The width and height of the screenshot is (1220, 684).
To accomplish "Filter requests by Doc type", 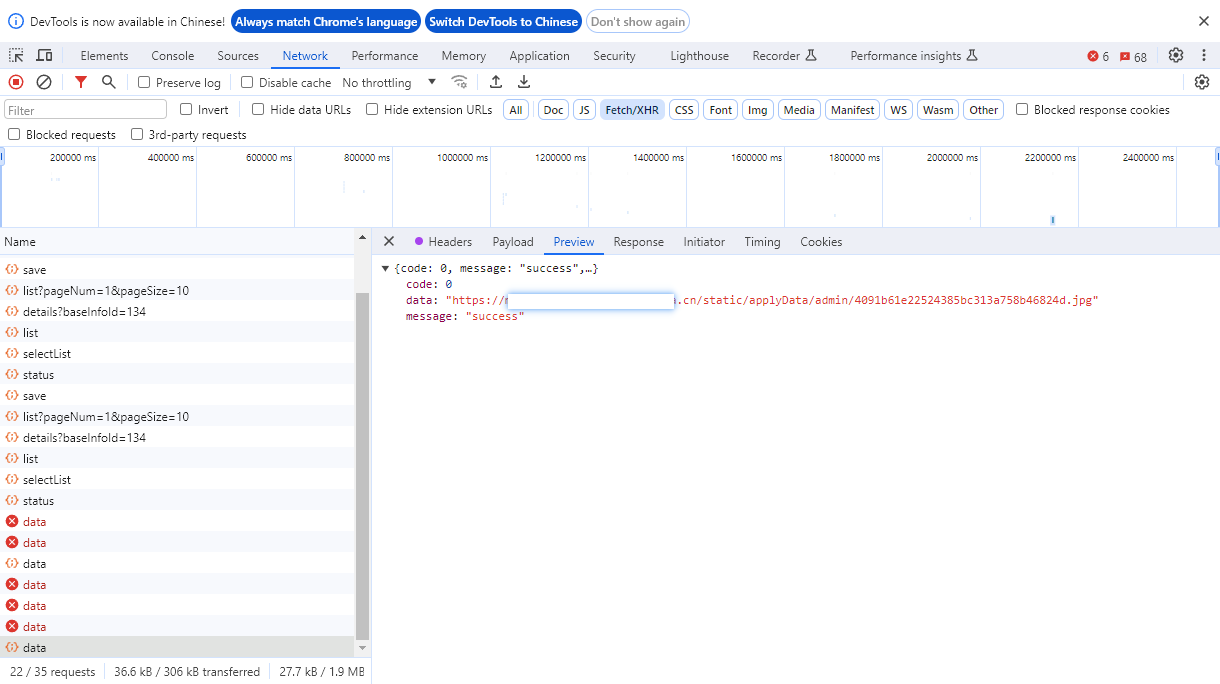I will pos(553,110).
